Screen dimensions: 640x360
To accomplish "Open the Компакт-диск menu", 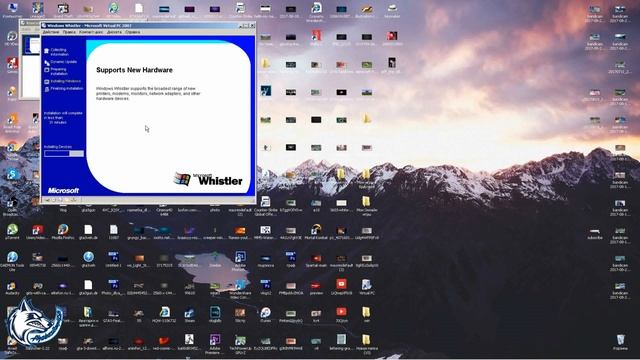I will (91, 32).
